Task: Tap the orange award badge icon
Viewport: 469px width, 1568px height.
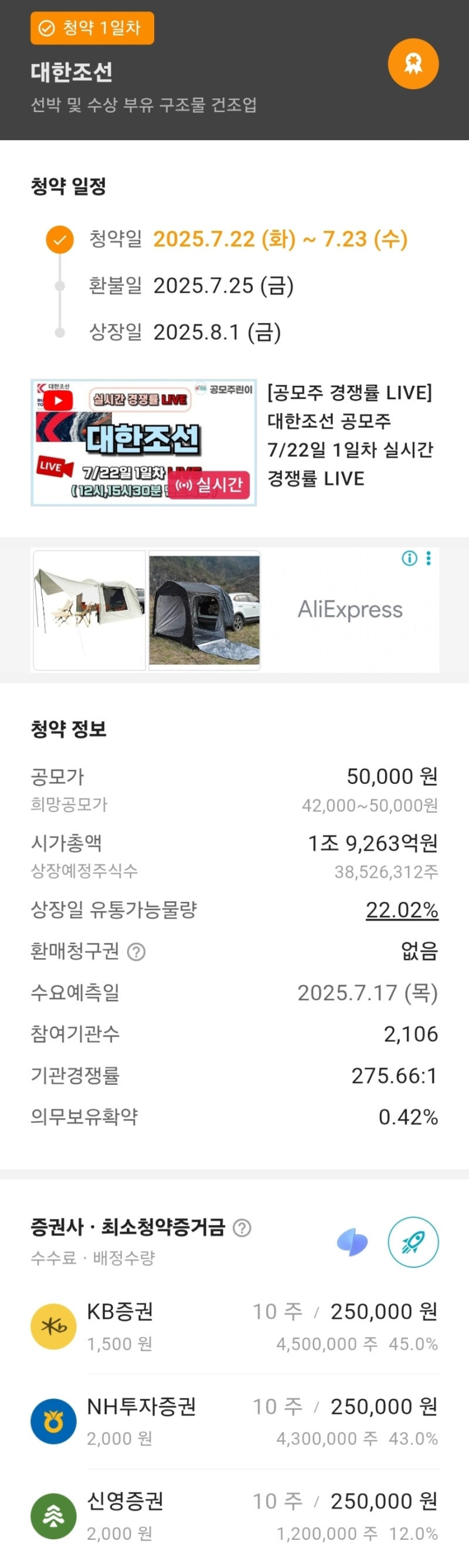Action: (x=413, y=64)
